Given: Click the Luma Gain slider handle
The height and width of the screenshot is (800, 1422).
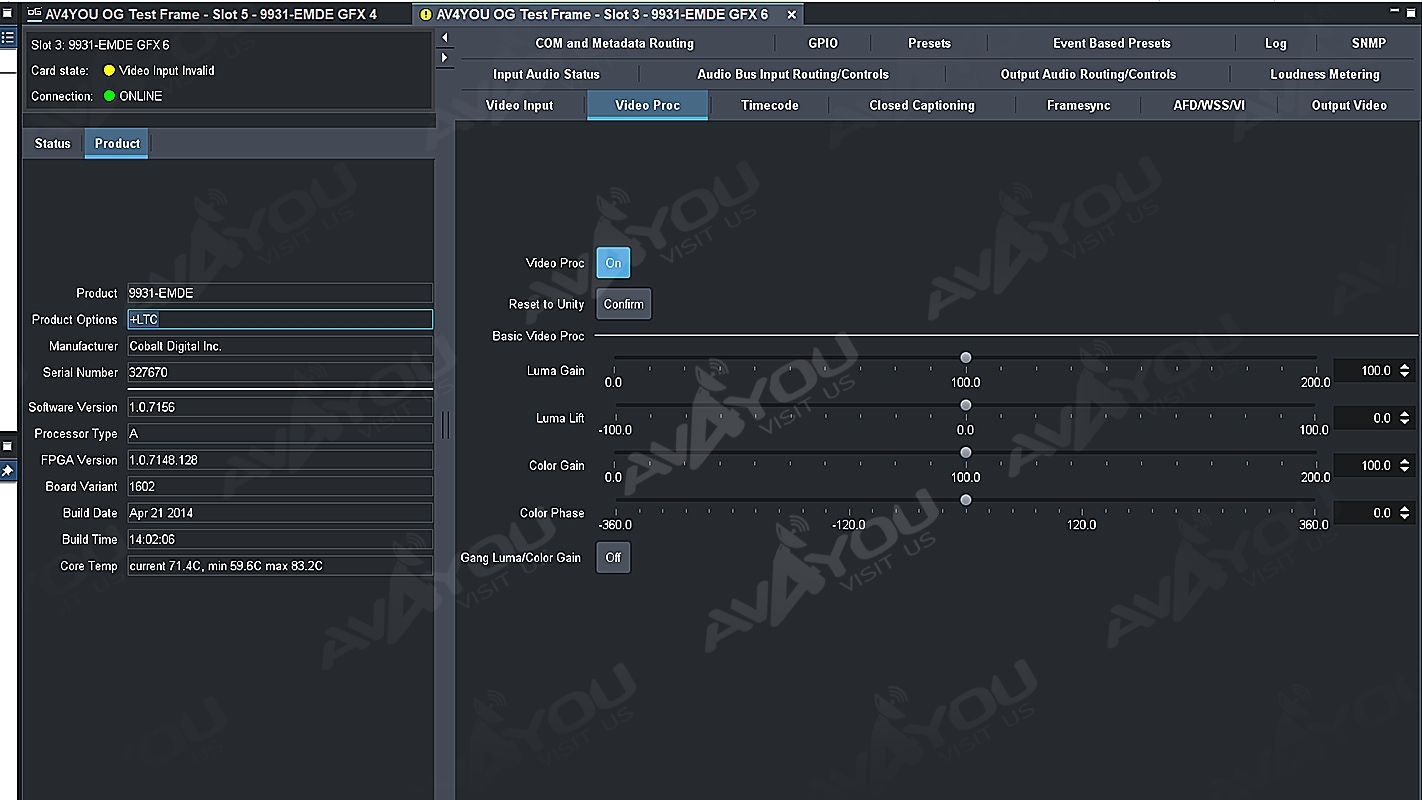Looking at the screenshot, I should point(965,357).
